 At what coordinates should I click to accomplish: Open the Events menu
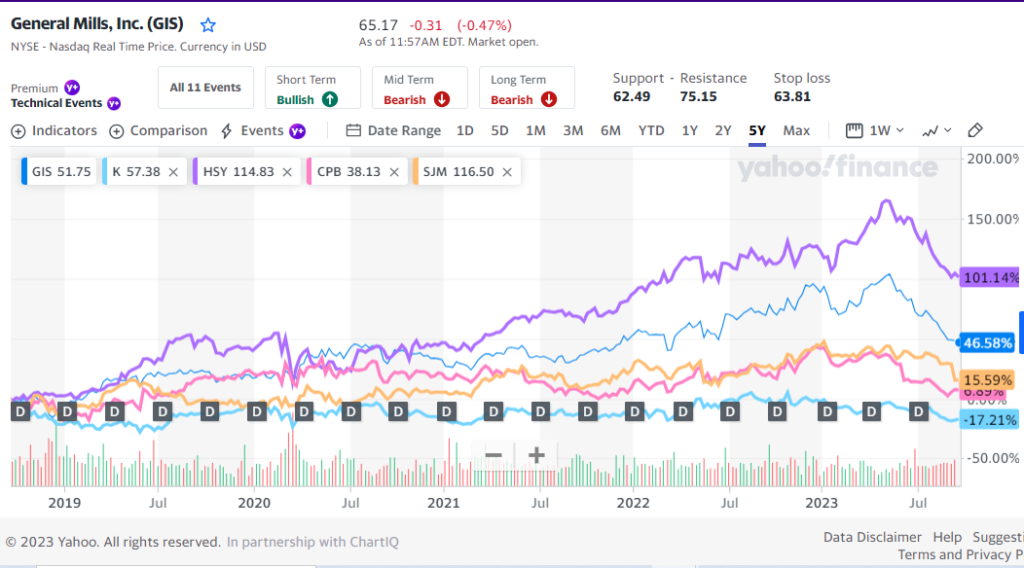(x=263, y=131)
